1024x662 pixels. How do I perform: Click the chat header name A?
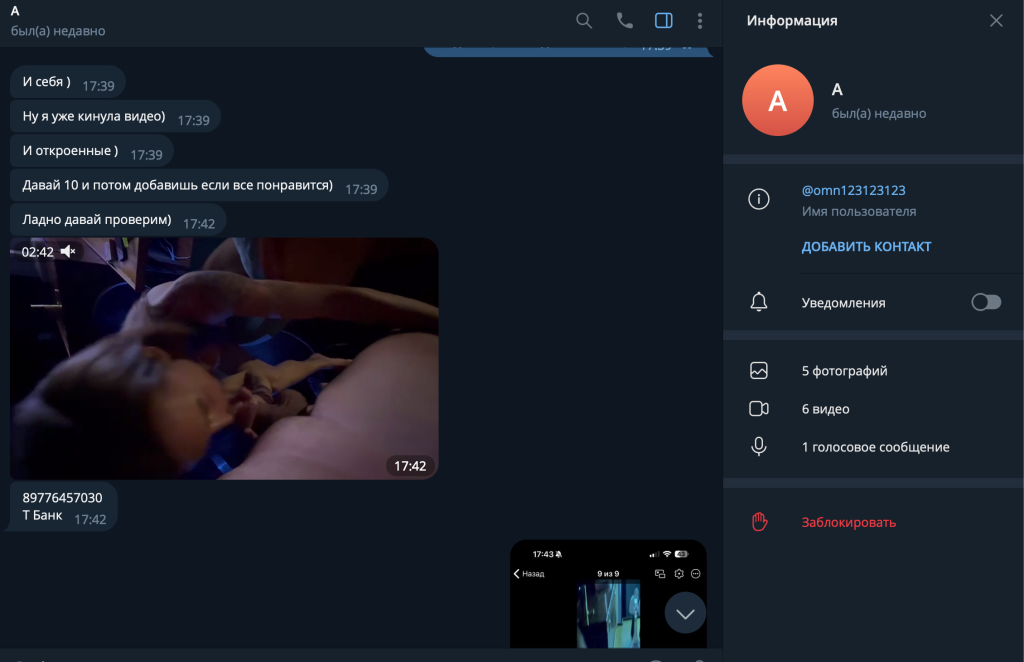pyautogui.click(x=15, y=11)
